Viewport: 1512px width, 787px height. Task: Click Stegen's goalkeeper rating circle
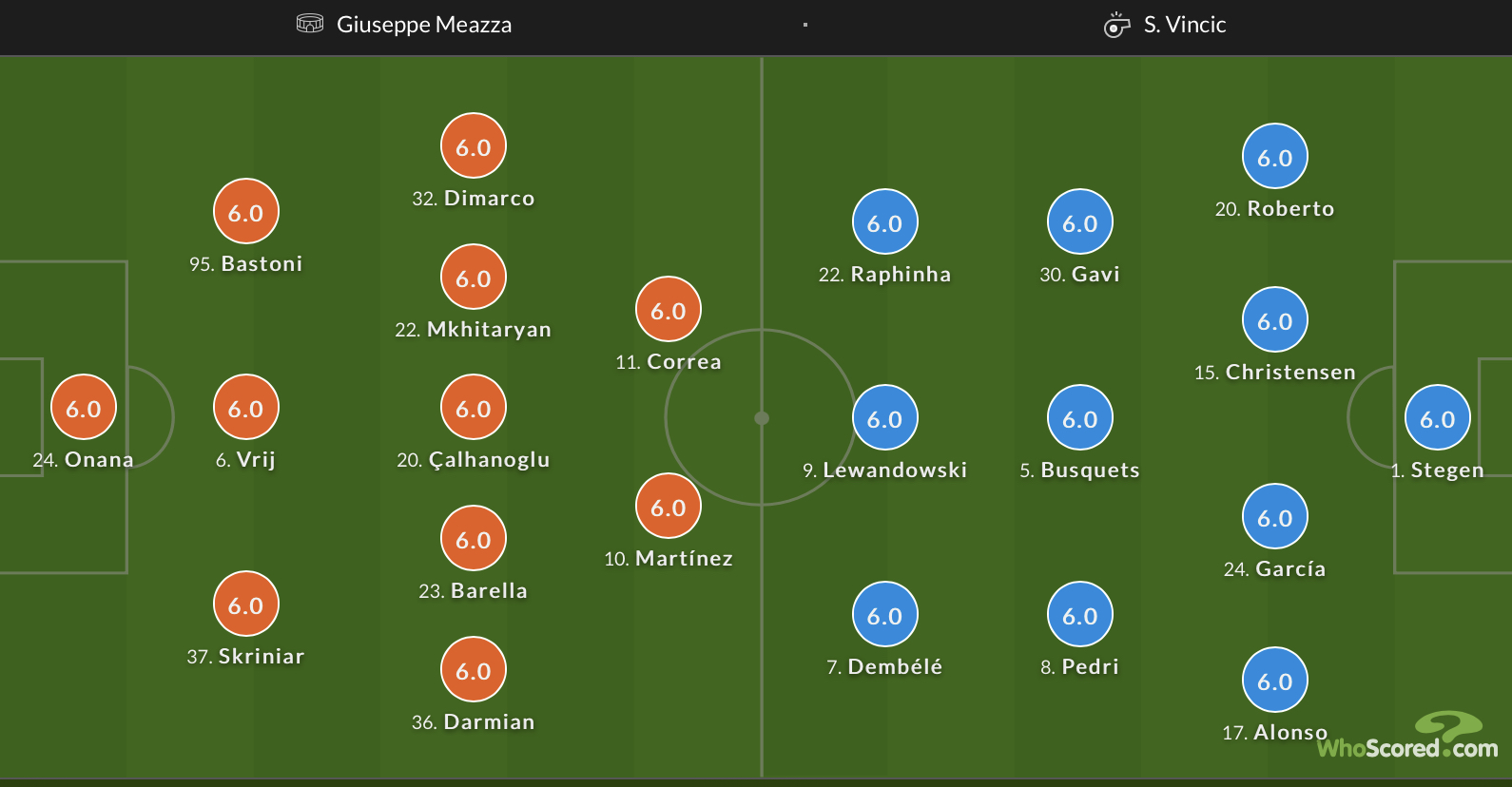(x=1437, y=418)
